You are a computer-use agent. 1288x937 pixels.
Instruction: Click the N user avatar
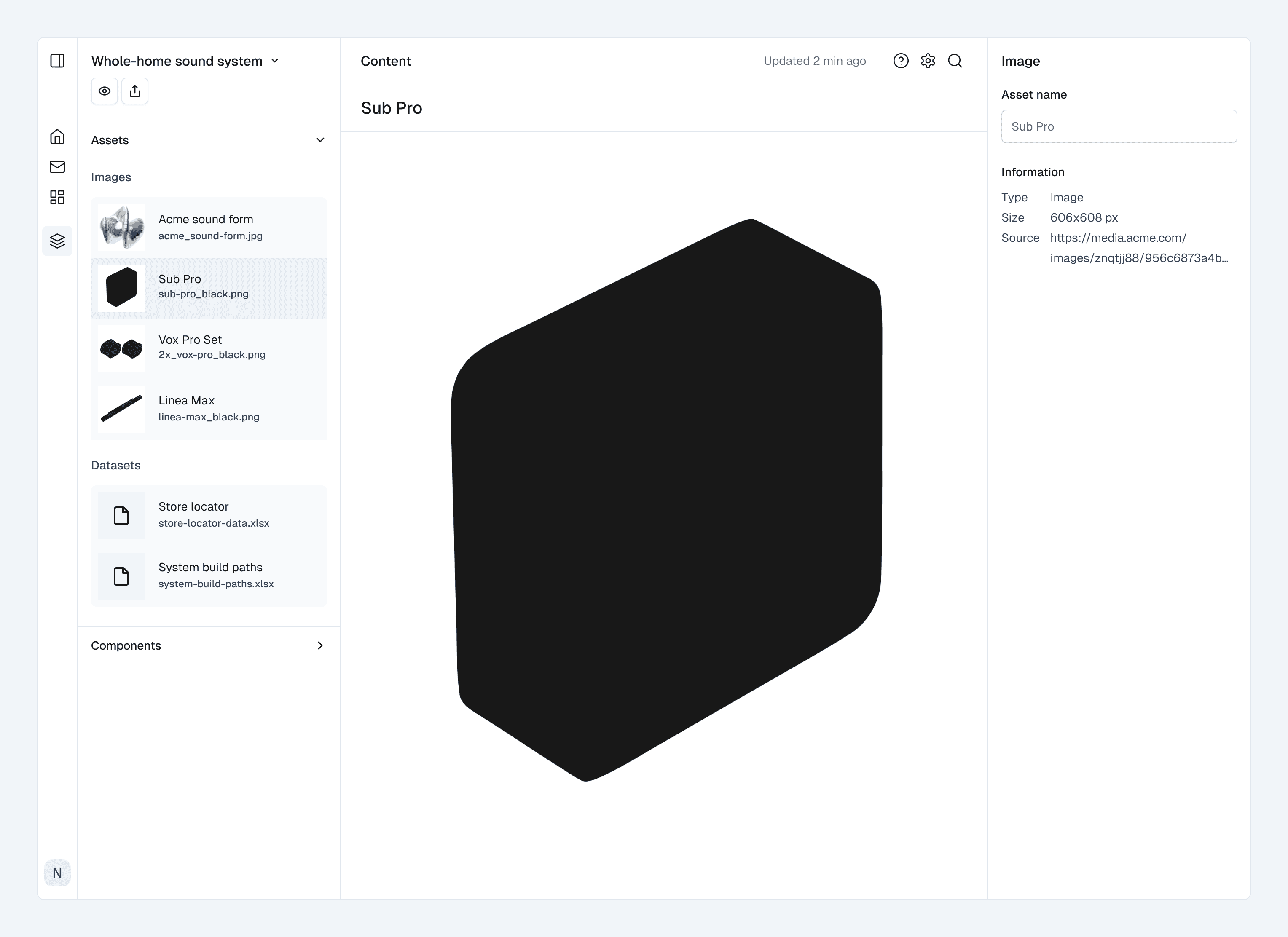pos(57,873)
